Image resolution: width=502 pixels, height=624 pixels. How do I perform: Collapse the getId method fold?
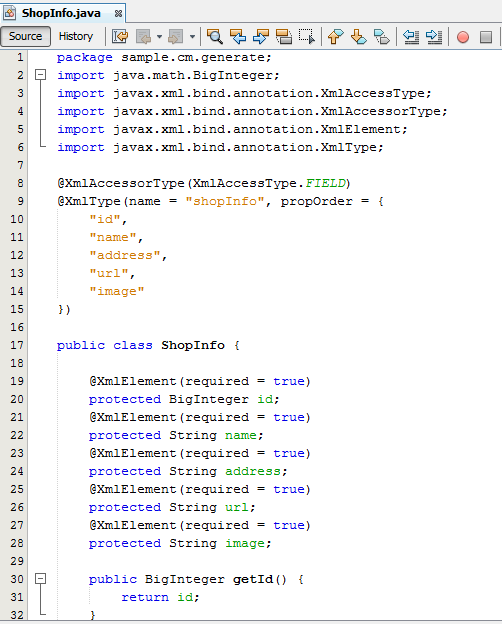pyautogui.click(x=41, y=578)
